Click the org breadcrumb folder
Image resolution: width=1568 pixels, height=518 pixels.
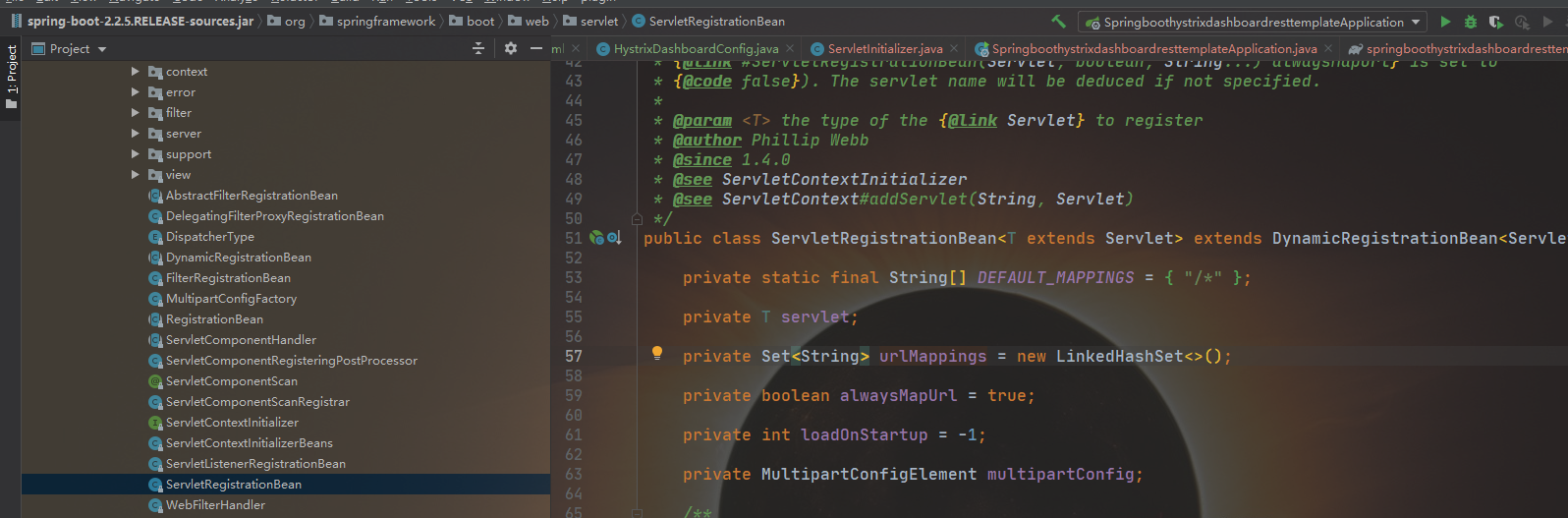pyautogui.click(x=286, y=21)
